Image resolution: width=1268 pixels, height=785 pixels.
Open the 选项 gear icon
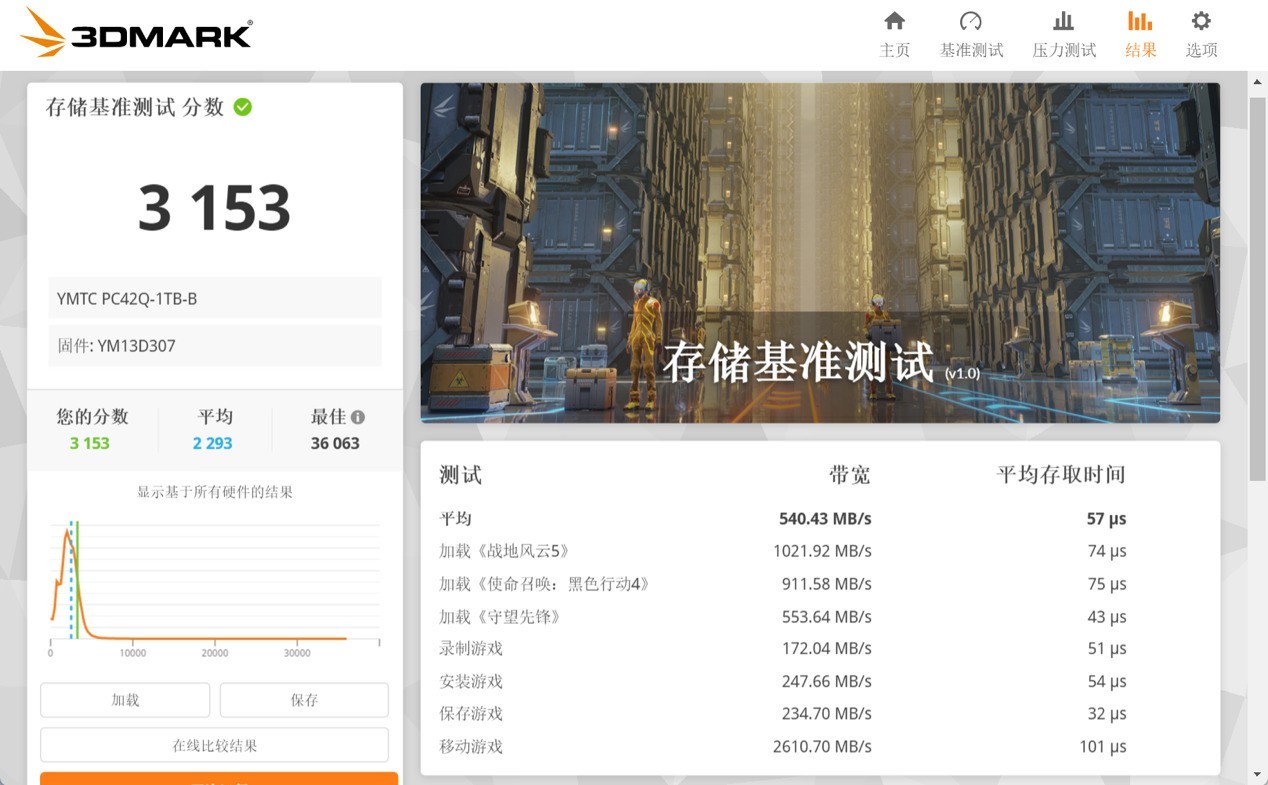point(1201,21)
